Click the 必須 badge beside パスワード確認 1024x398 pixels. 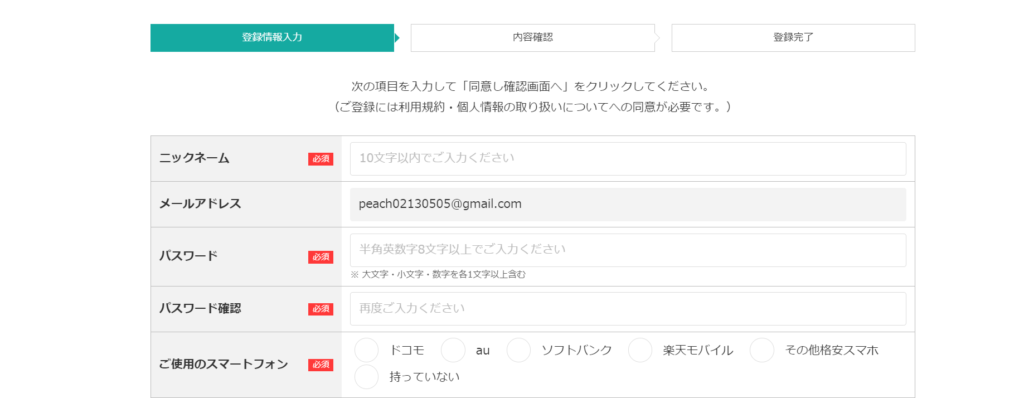click(321, 309)
